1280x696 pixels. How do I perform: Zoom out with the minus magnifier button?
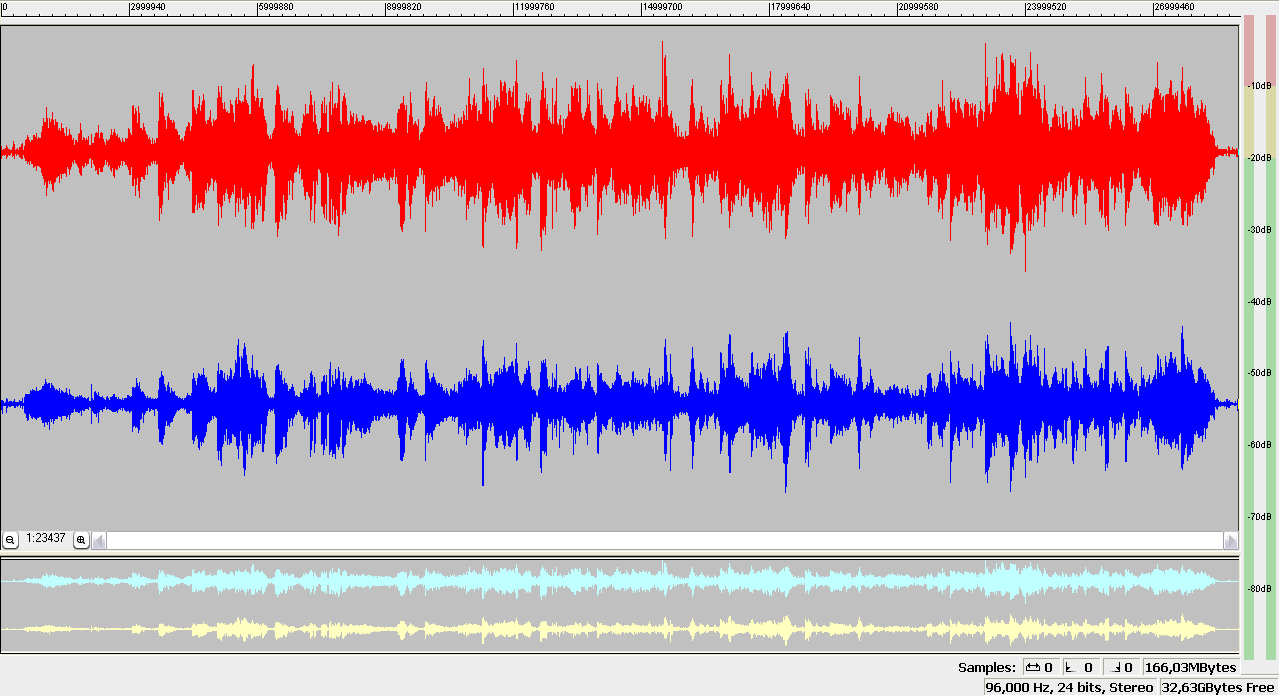click(x=10, y=540)
